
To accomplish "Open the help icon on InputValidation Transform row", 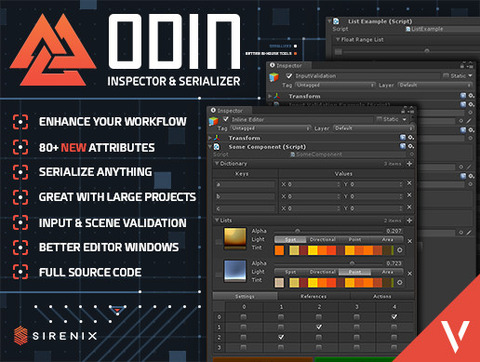I will 463,96.
